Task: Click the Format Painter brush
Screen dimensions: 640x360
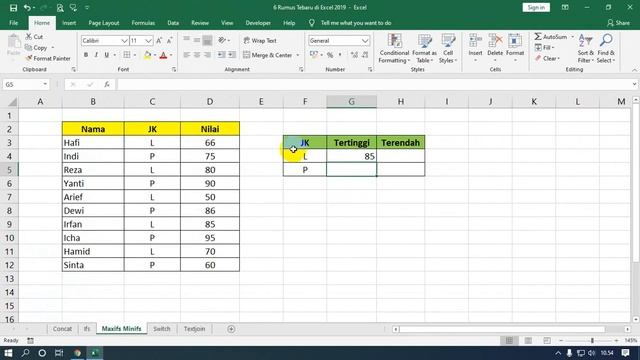Action: (29, 58)
